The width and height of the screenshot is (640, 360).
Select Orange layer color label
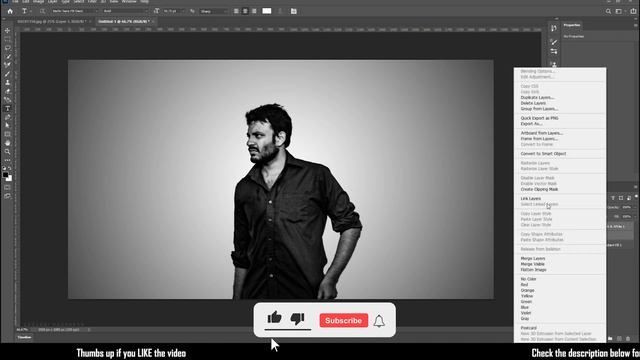tap(527, 290)
